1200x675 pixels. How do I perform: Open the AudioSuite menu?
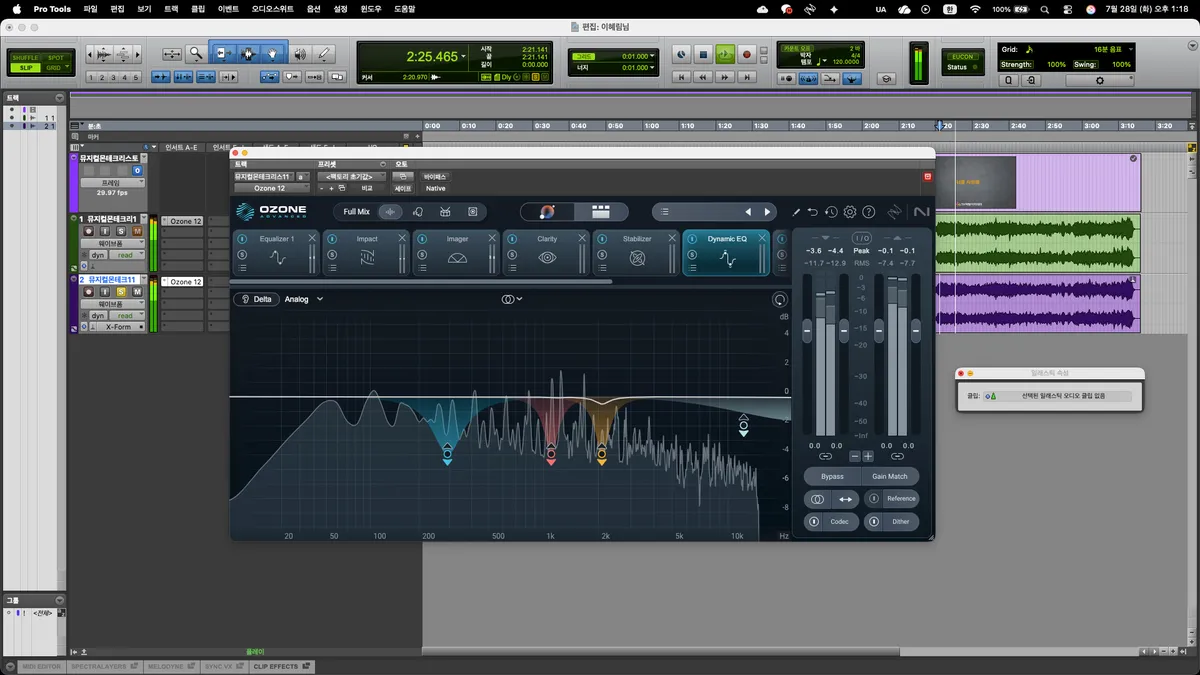pyautogui.click(x=273, y=9)
